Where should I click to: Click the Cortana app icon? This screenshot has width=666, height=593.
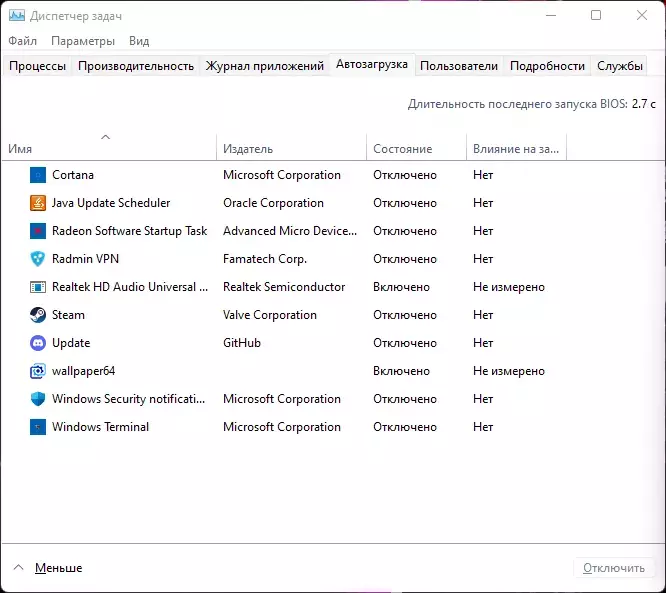[x=38, y=175]
